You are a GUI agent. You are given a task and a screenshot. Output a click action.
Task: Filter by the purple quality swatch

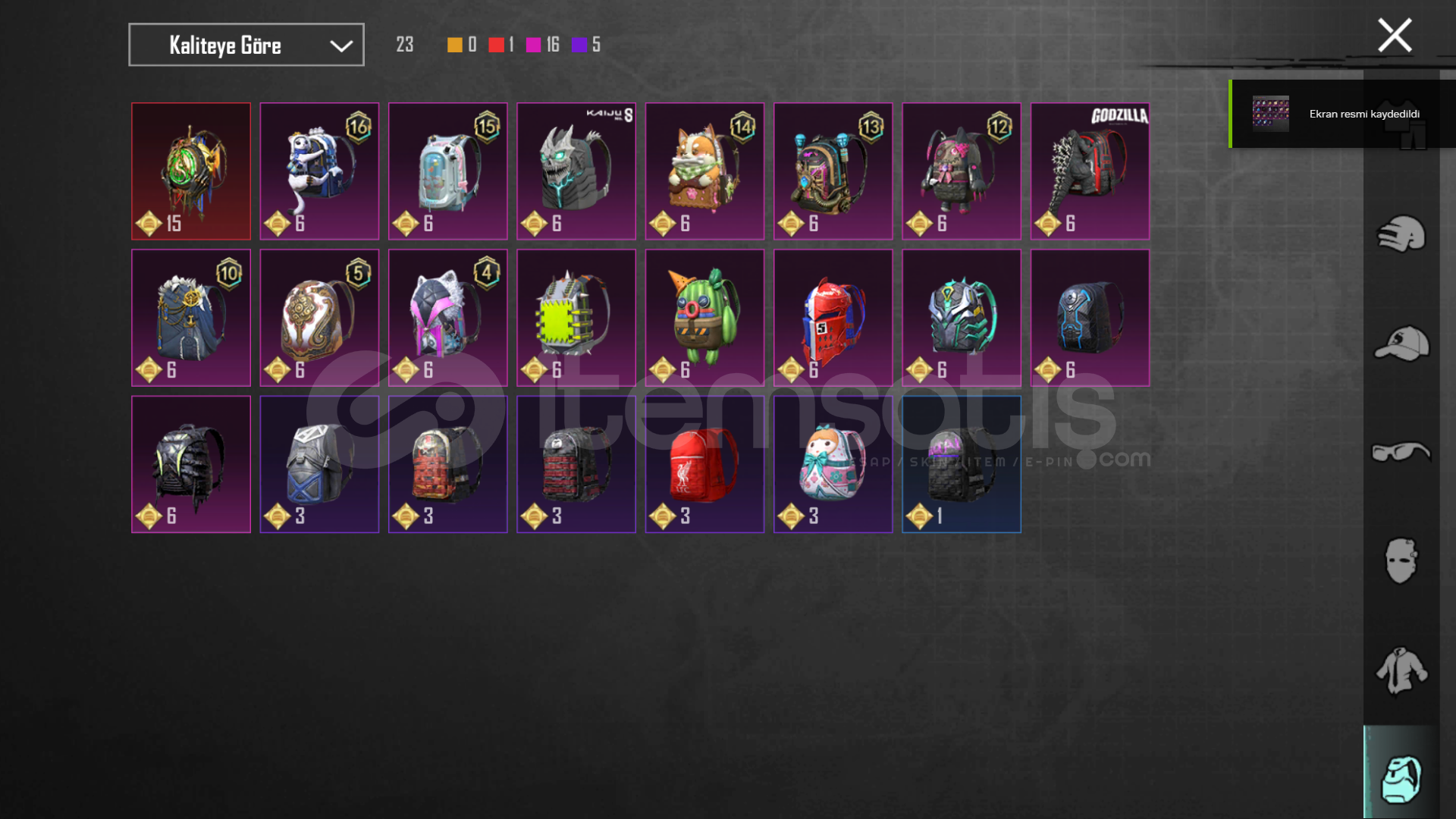pyautogui.click(x=579, y=45)
